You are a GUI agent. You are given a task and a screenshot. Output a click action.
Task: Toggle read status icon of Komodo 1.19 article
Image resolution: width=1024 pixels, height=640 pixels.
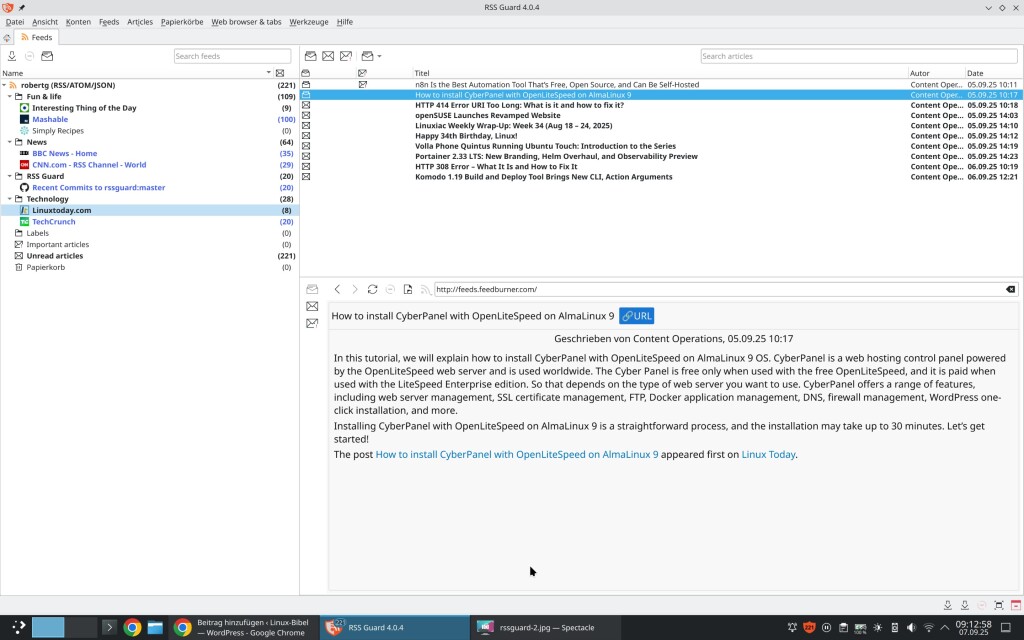coord(306,177)
